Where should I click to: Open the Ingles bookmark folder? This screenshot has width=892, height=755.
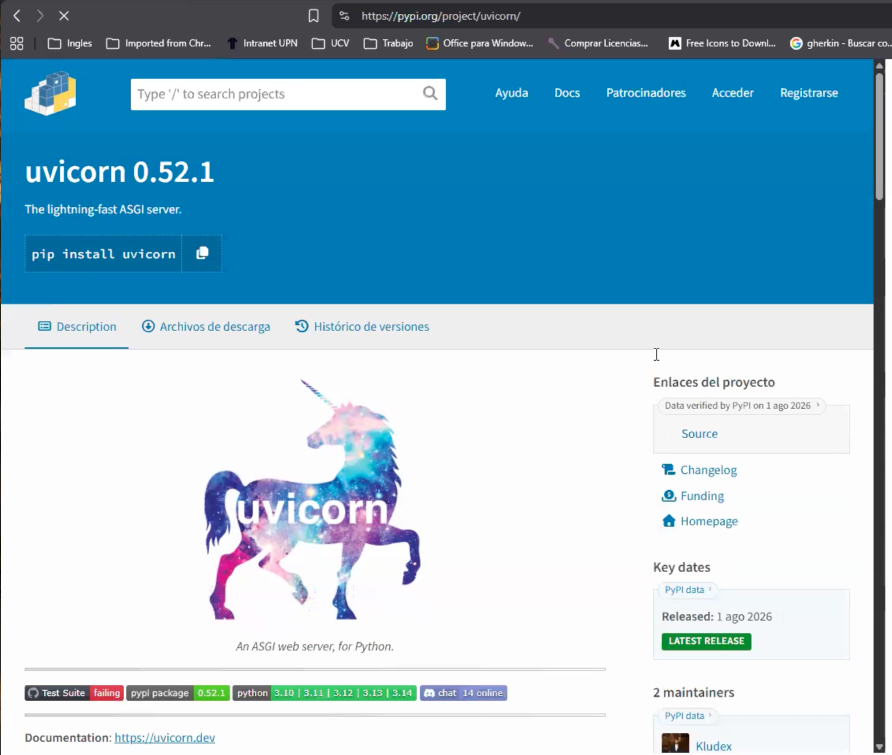pos(70,43)
